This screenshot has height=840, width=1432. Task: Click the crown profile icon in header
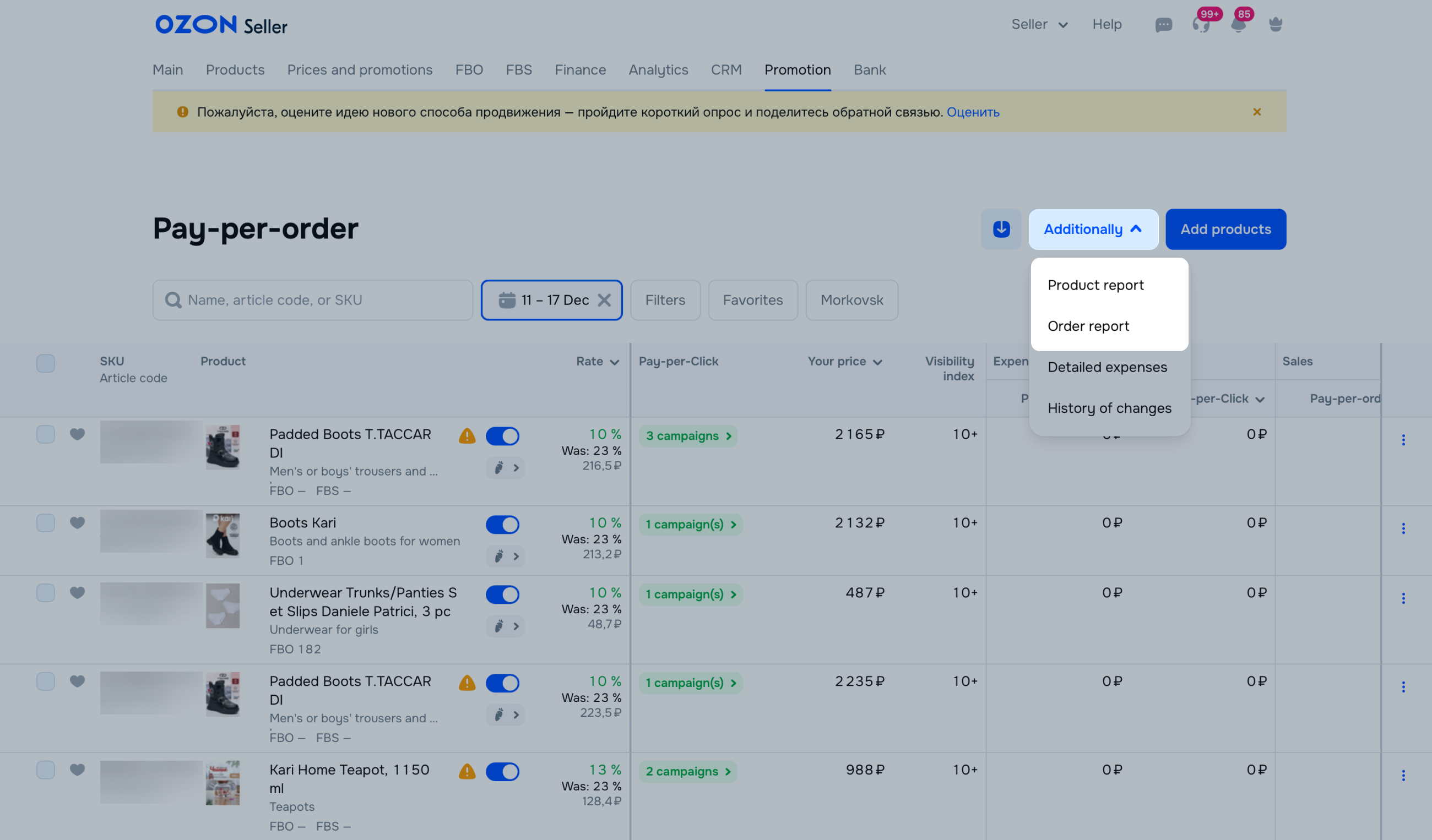click(1275, 24)
